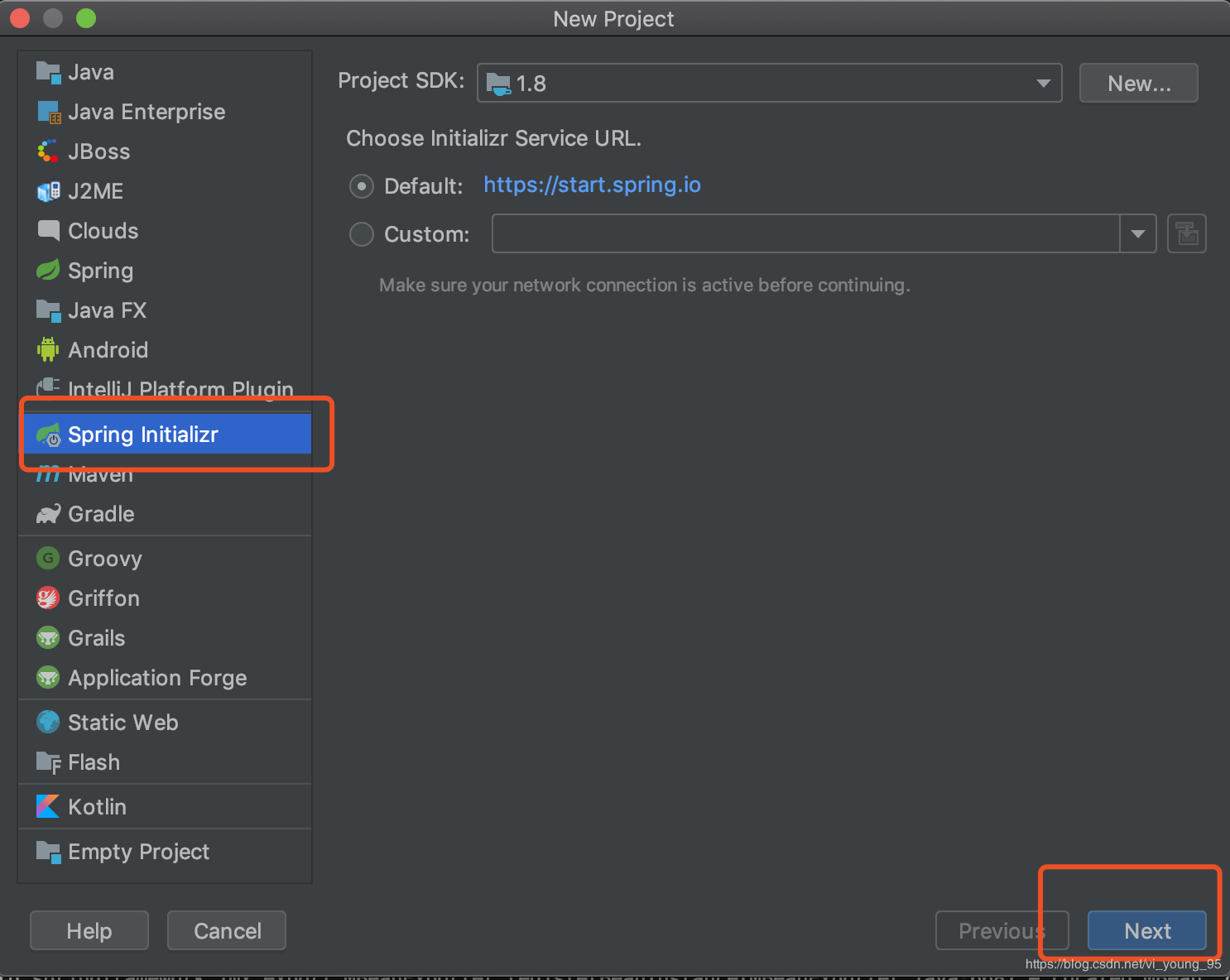Screen dimensions: 1230x980
Task: Click the Android robot icon
Action: [48, 350]
